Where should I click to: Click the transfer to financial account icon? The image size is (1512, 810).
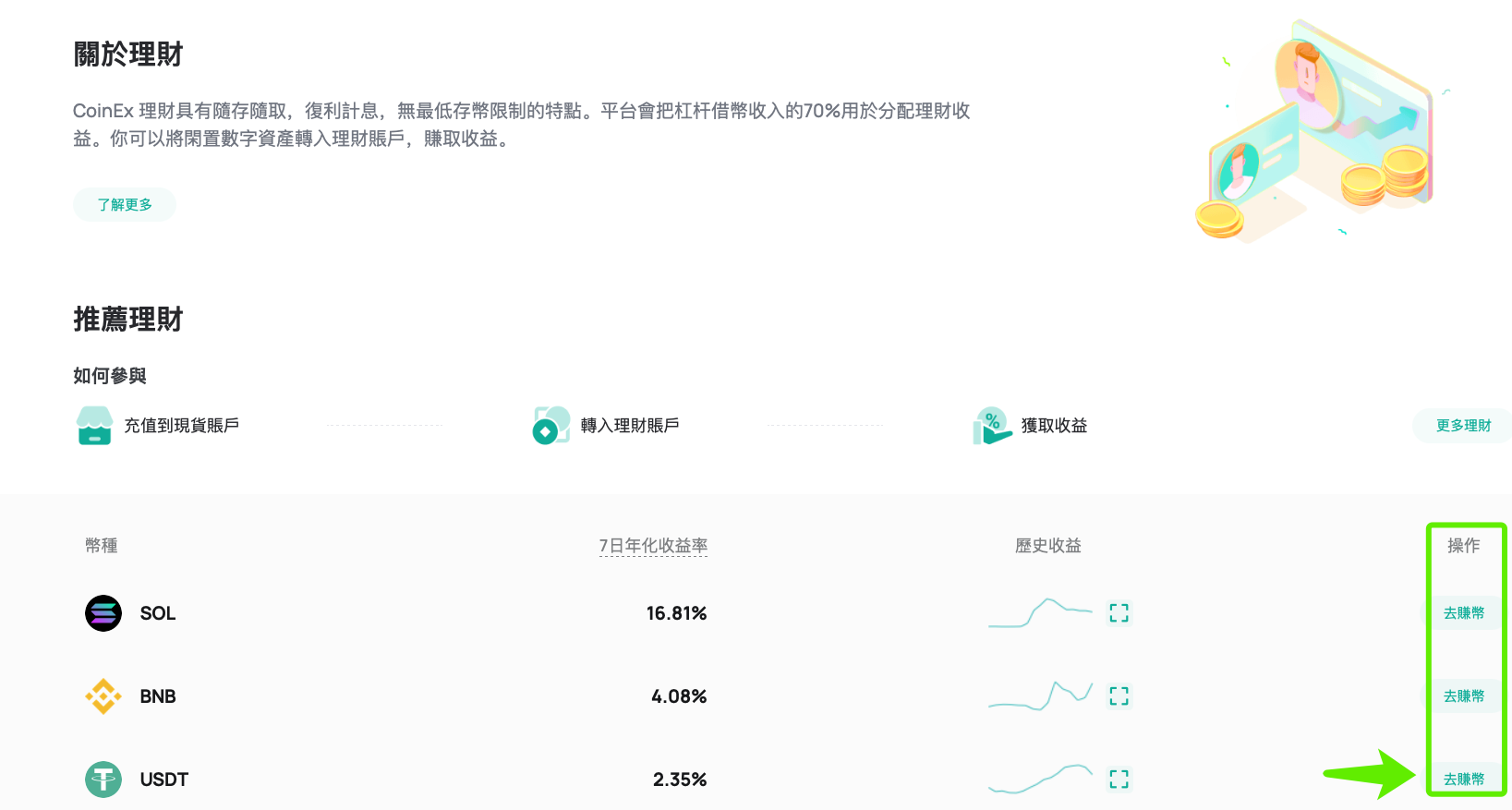(x=551, y=426)
